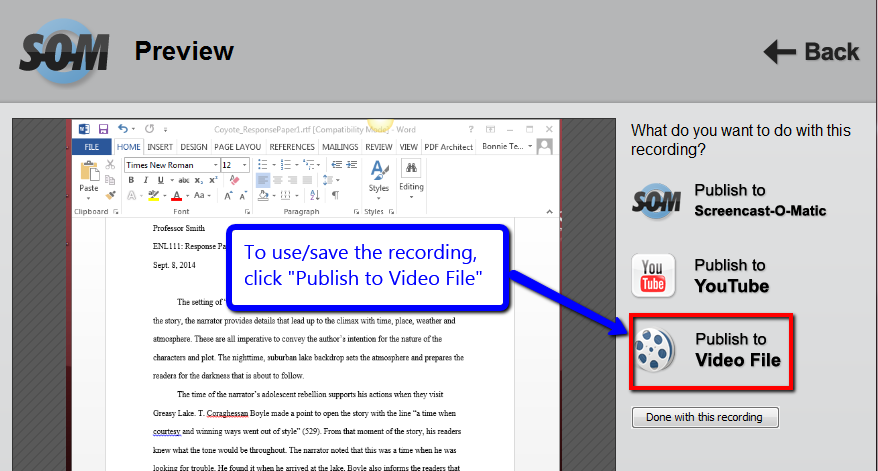
Task: Click the Clear Formatting eraser icon
Action: (235, 180)
